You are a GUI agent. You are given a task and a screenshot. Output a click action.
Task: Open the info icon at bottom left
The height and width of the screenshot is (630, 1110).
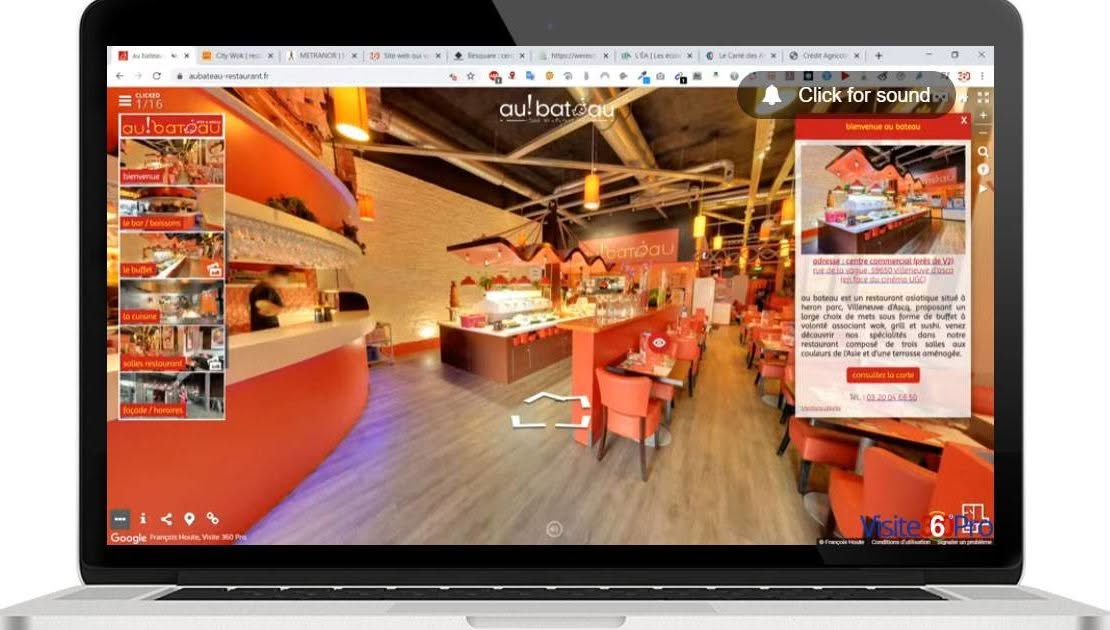coord(143,519)
